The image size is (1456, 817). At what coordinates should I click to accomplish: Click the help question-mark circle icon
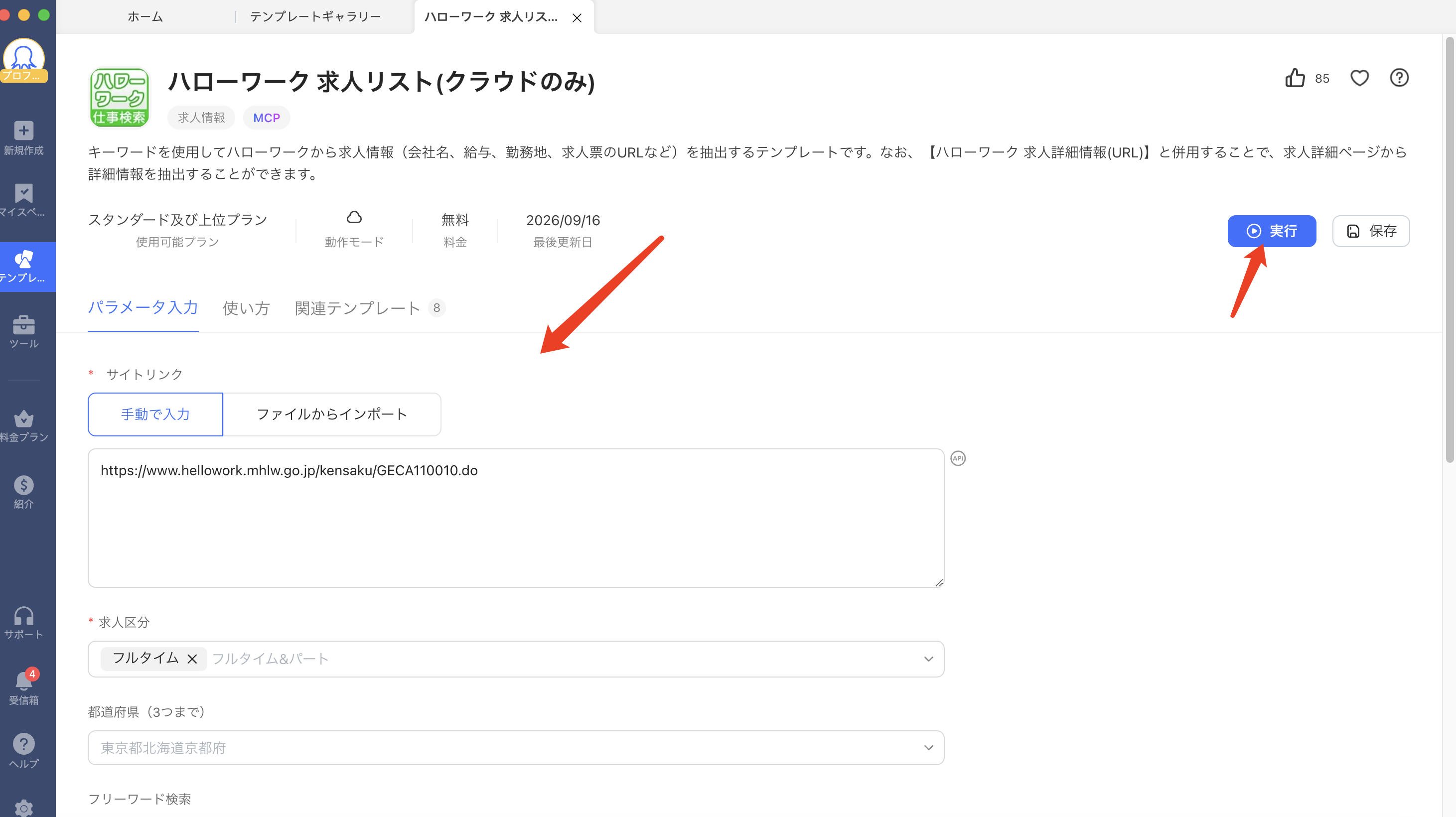point(1399,78)
